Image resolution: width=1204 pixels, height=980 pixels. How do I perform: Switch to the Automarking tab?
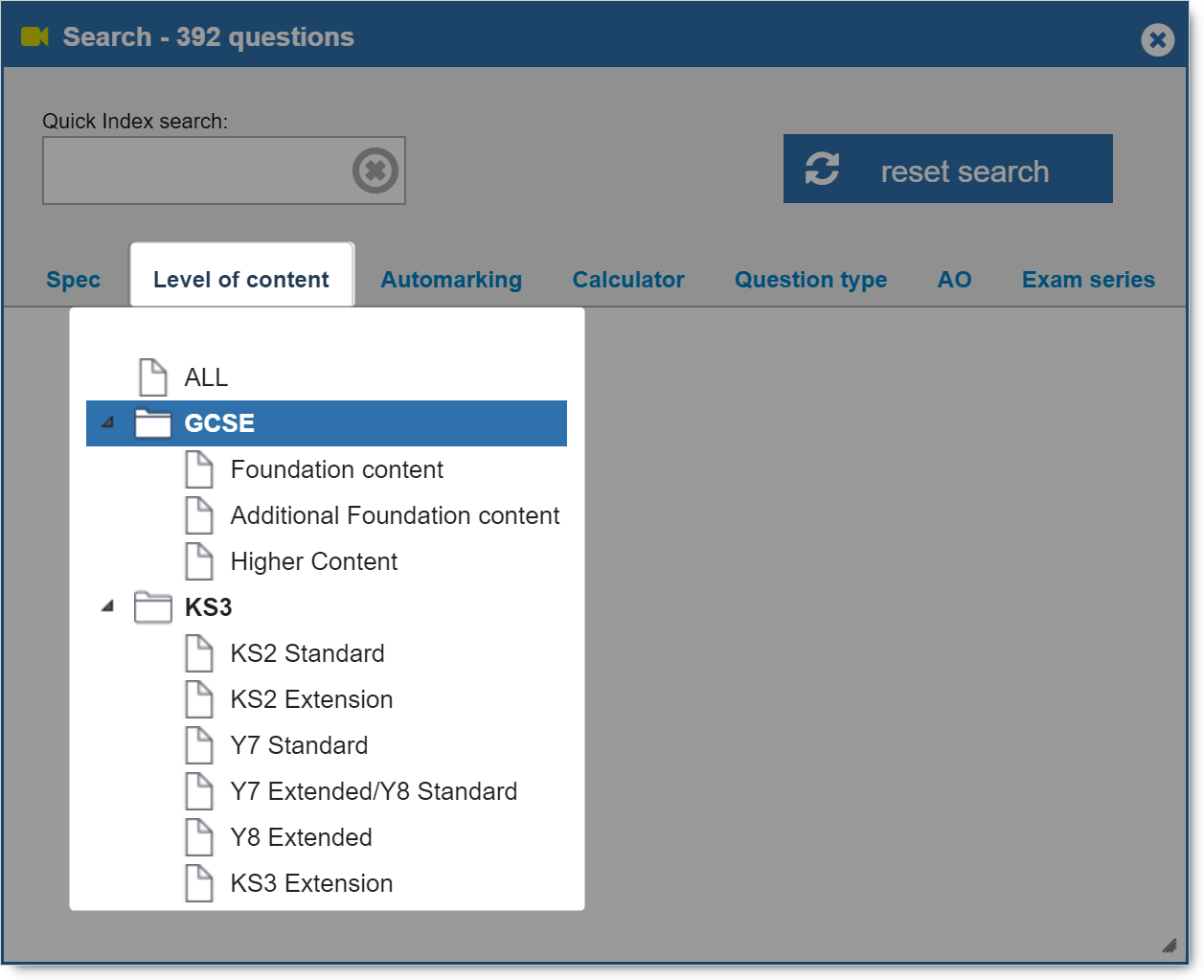point(451,280)
